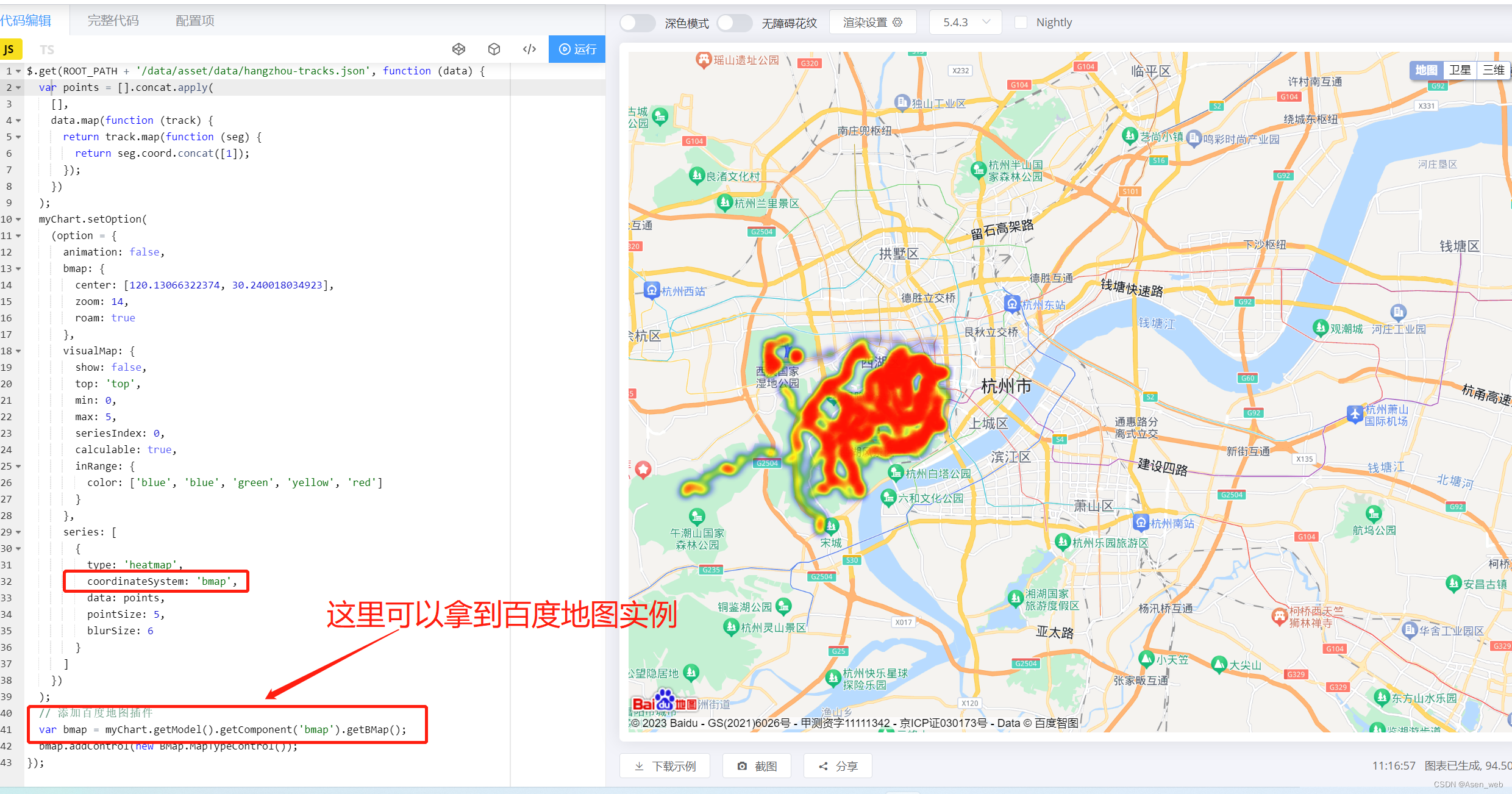The height and width of the screenshot is (794, 1512).
Task: Switch map to 卫星 satellite view
Action: (1461, 70)
